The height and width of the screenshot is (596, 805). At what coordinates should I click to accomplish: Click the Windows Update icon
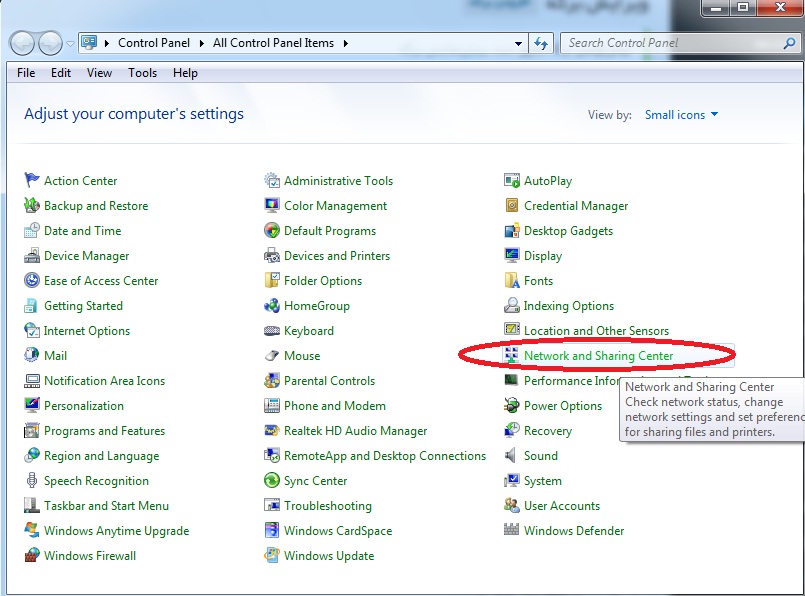click(272, 556)
